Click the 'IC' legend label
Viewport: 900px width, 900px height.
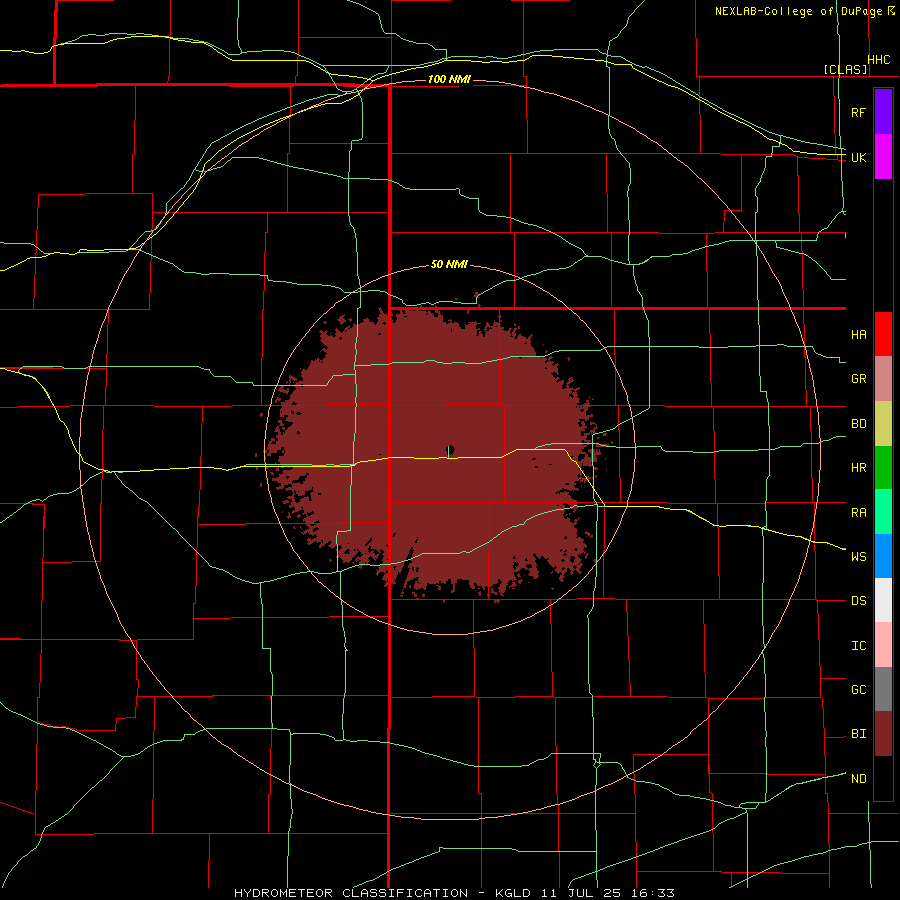859,646
